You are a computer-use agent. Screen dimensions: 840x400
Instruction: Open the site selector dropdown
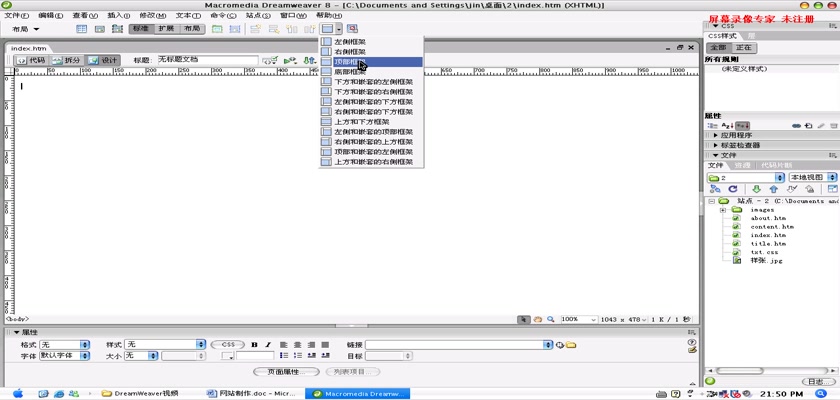[x=746, y=177]
